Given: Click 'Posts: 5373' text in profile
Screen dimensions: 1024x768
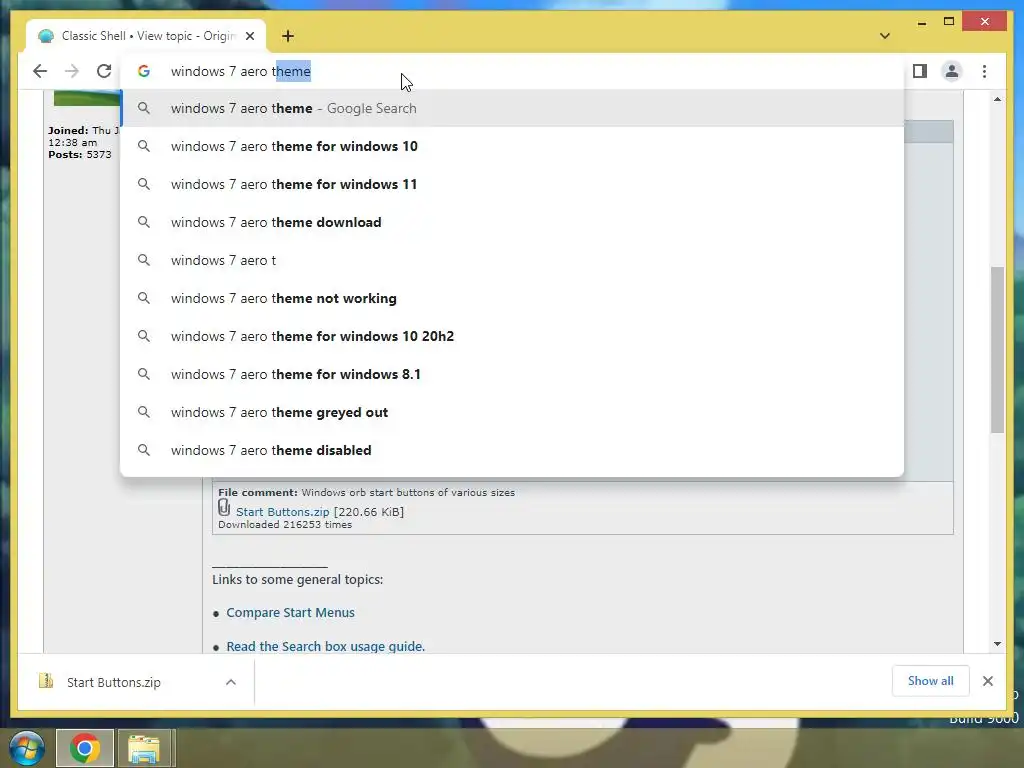Looking at the screenshot, I should [x=80, y=155].
